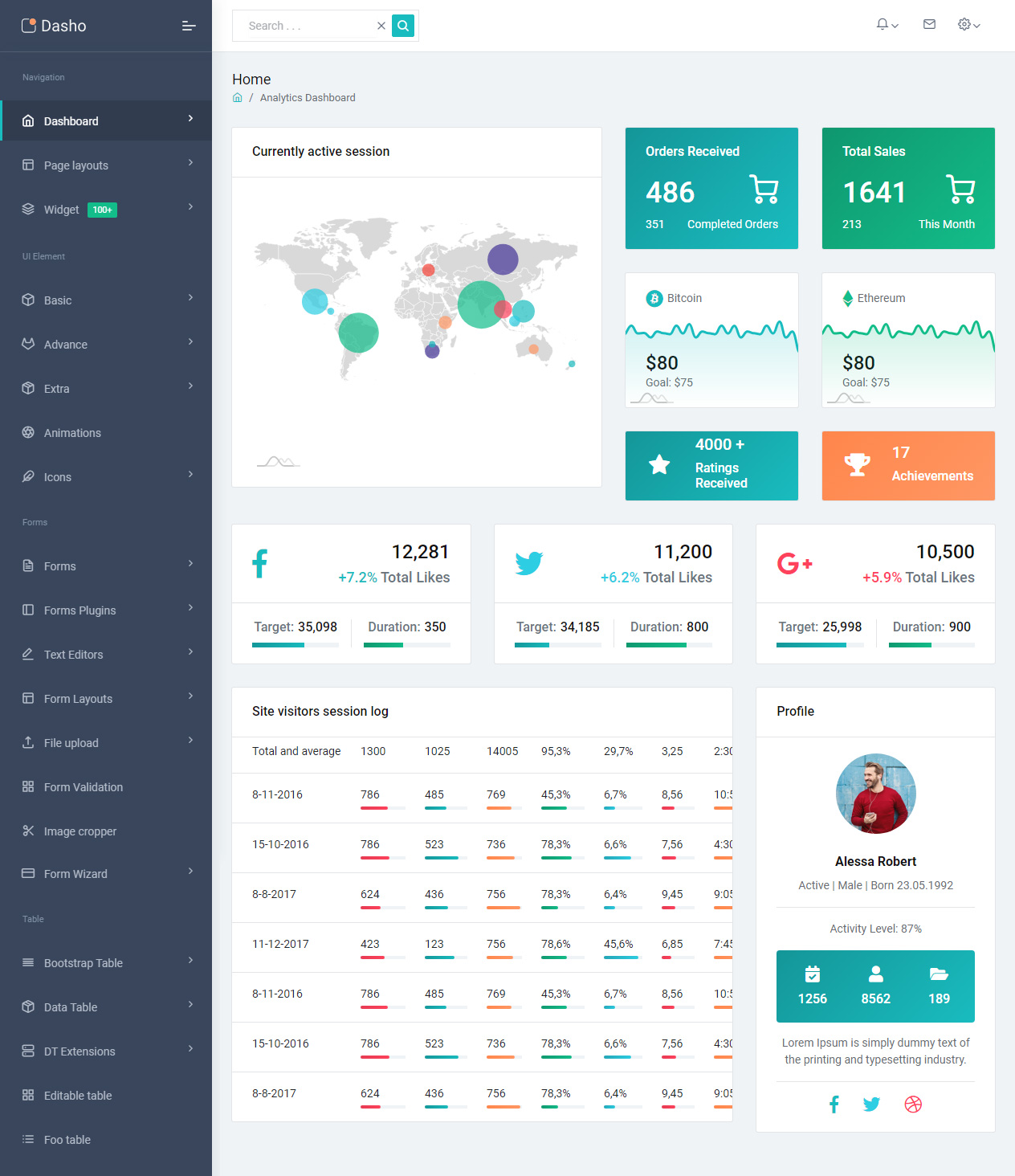Expand the Forms Plugins chevron
Image resolution: width=1015 pixels, height=1176 pixels.
coord(190,607)
